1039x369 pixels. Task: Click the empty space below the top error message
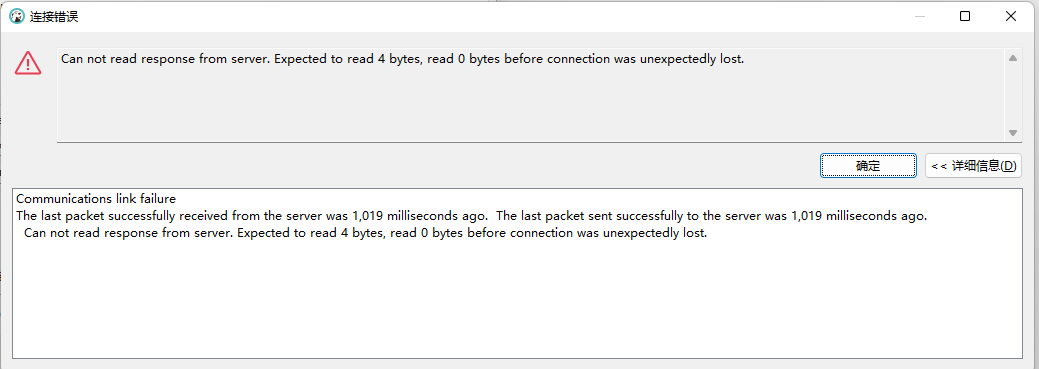pos(530,104)
